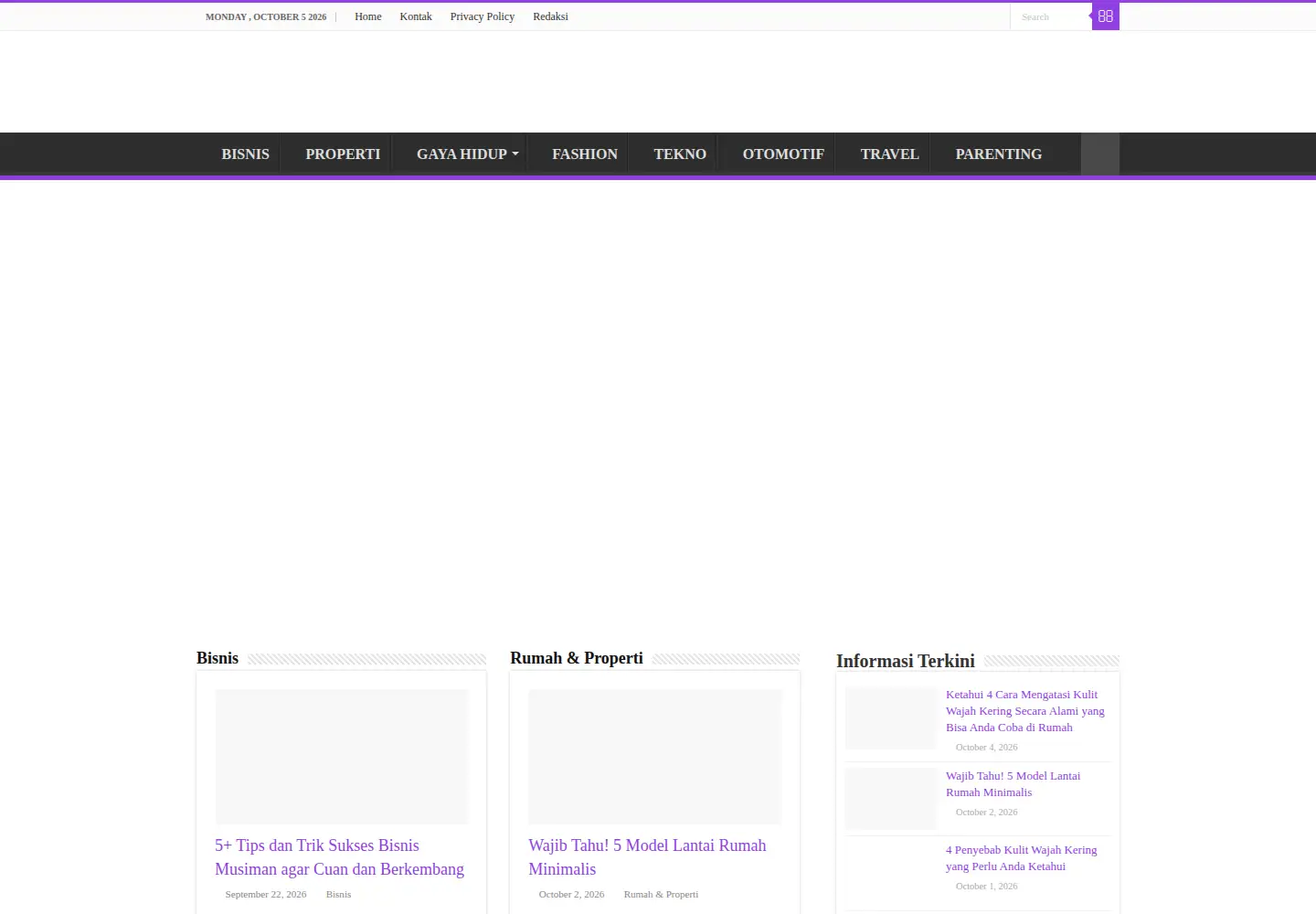The image size is (1316, 914).
Task: Select the BISNIS menu item
Action: tap(245, 154)
